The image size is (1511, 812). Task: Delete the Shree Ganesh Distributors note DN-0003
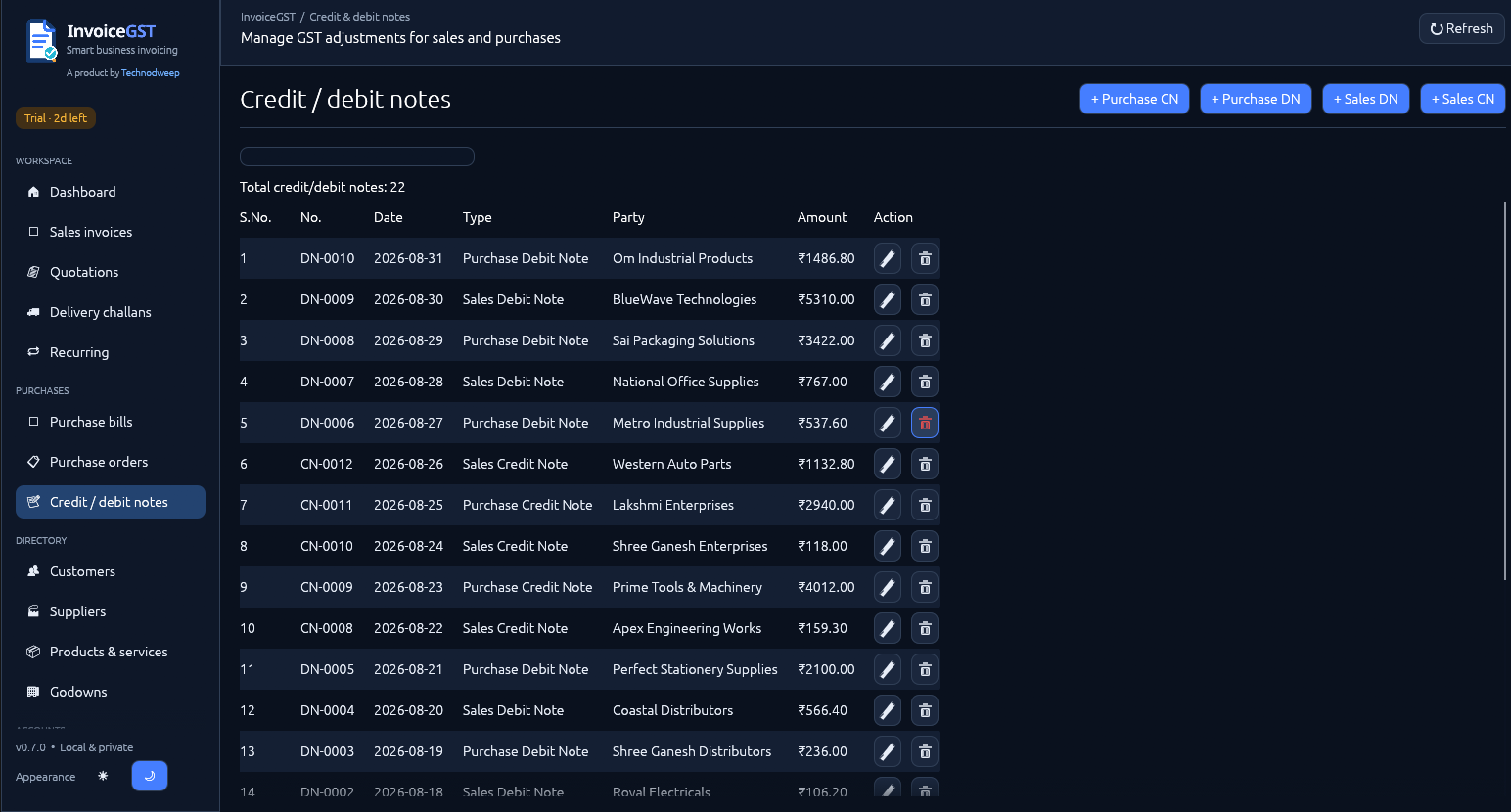pos(925,751)
